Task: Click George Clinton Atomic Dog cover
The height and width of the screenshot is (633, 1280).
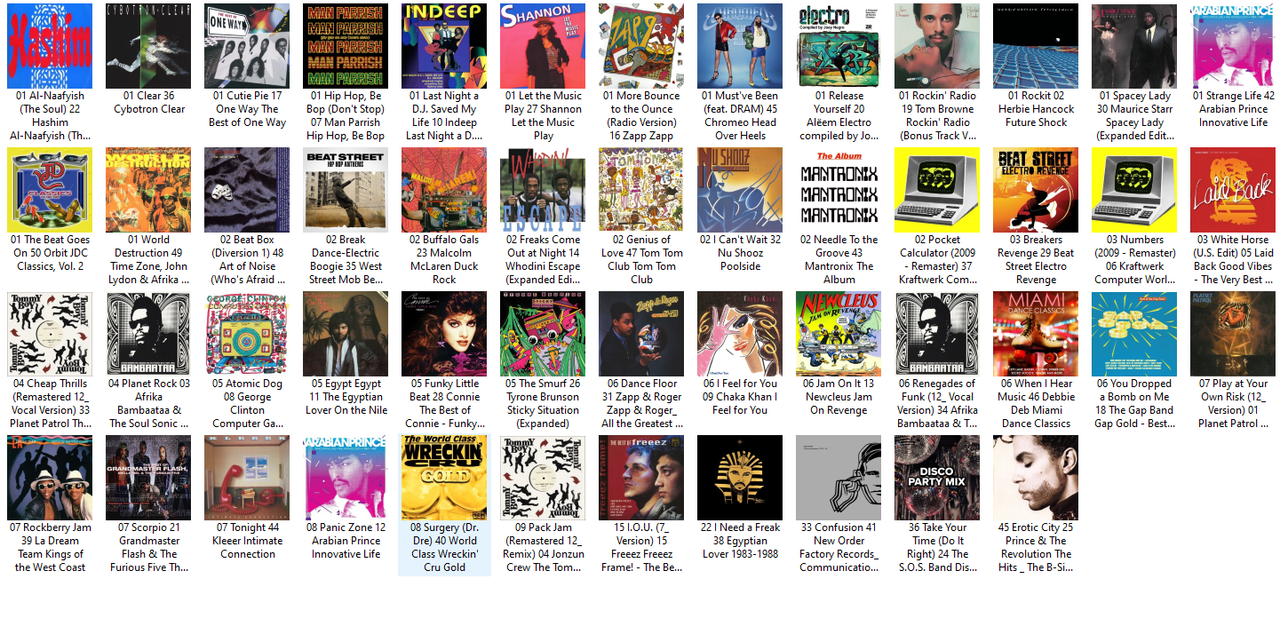Action: pyautogui.click(x=247, y=334)
